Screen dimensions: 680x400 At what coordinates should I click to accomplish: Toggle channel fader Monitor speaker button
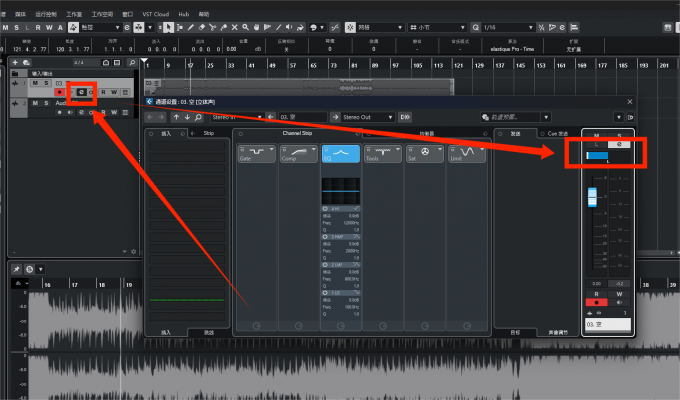pyautogui.click(x=619, y=302)
